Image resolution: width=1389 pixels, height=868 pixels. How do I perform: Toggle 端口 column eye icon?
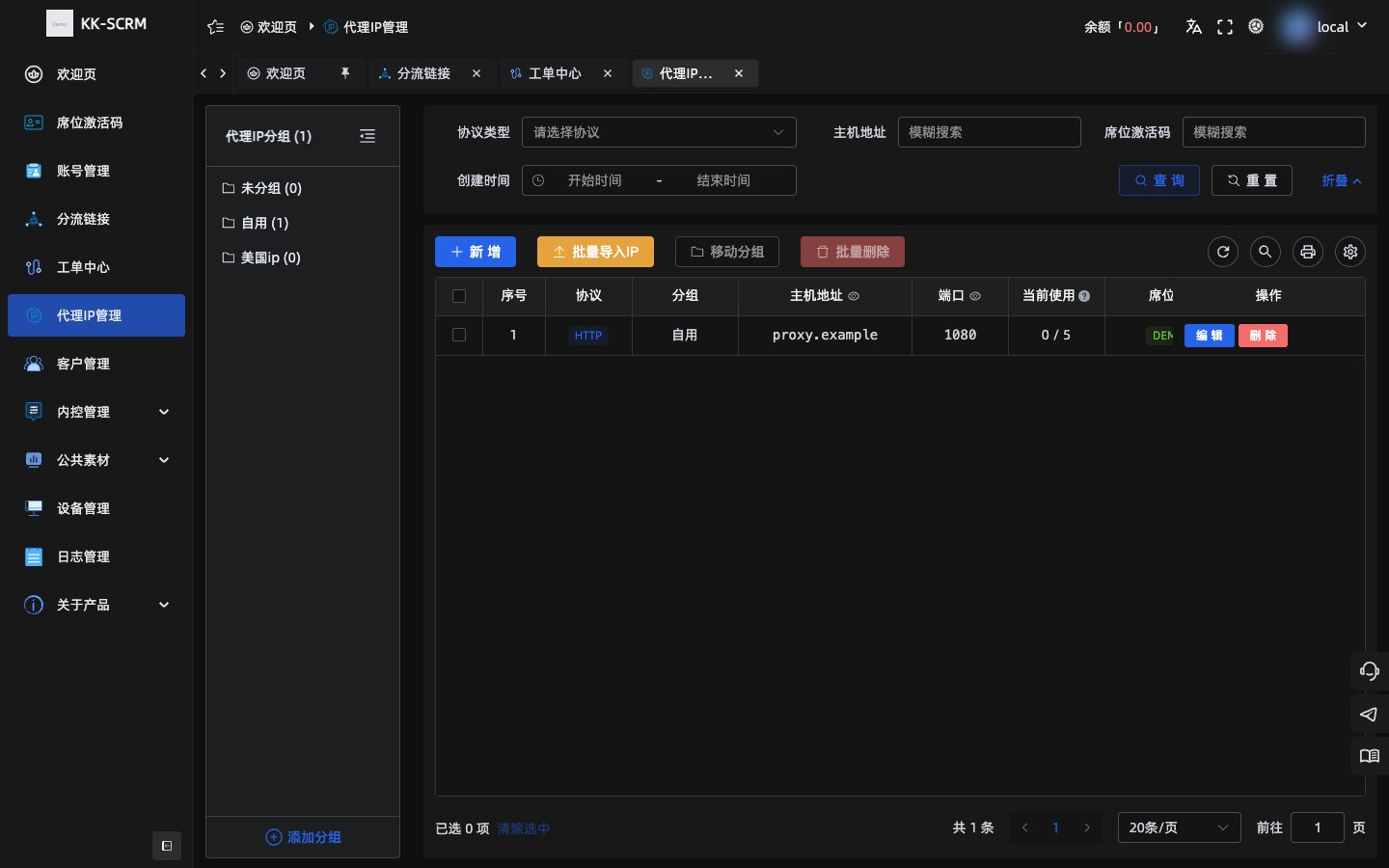(975, 296)
